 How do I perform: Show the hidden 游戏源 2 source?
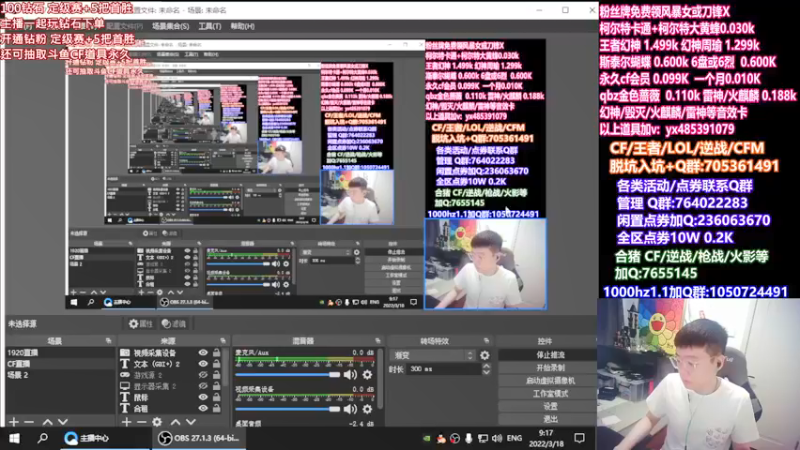tap(203, 375)
